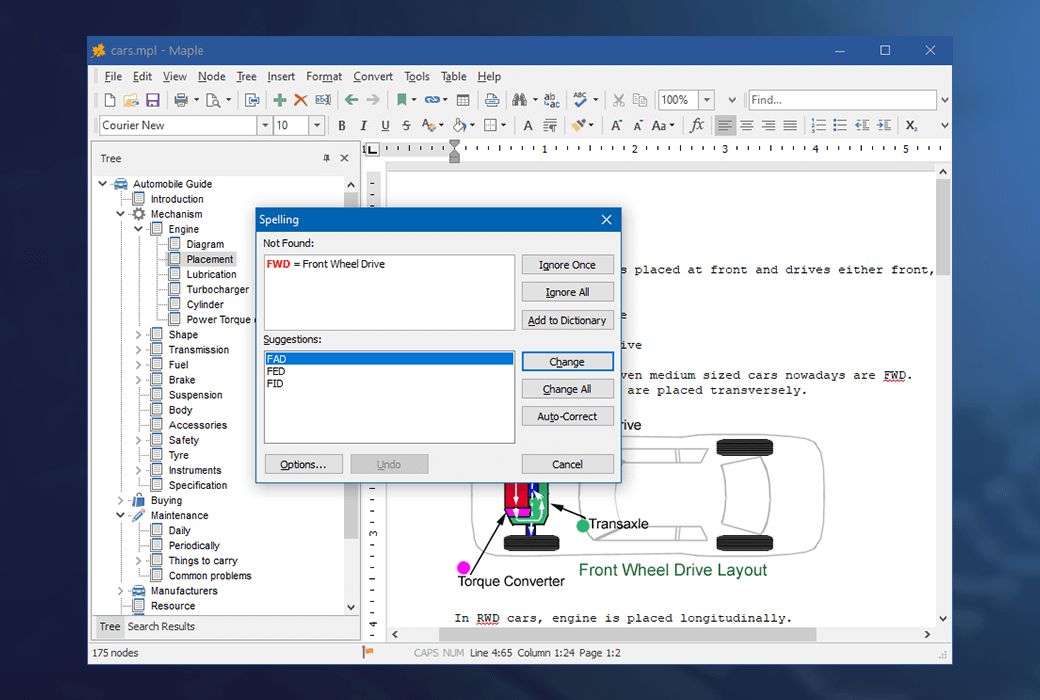Increase the paragraph indent
Screen dimensions: 1040x700
click(883, 125)
